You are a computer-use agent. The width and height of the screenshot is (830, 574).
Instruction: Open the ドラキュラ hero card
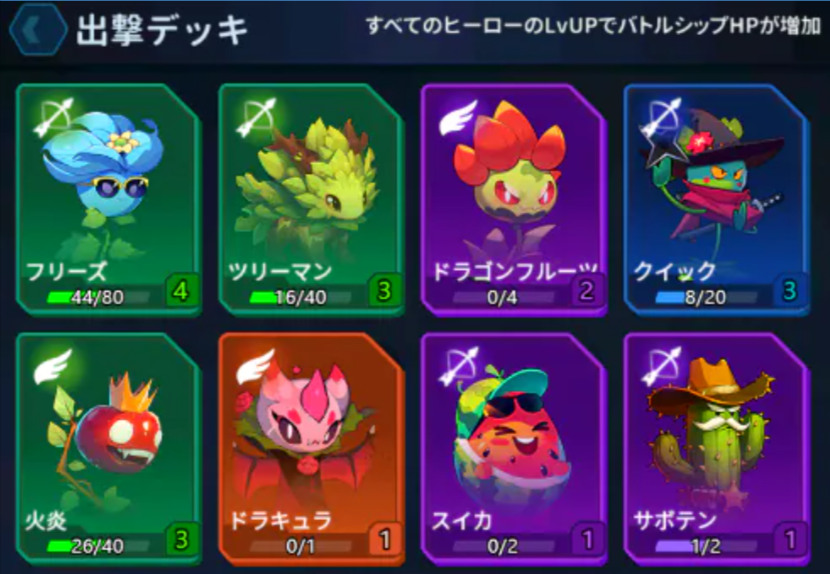(x=311, y=449)
